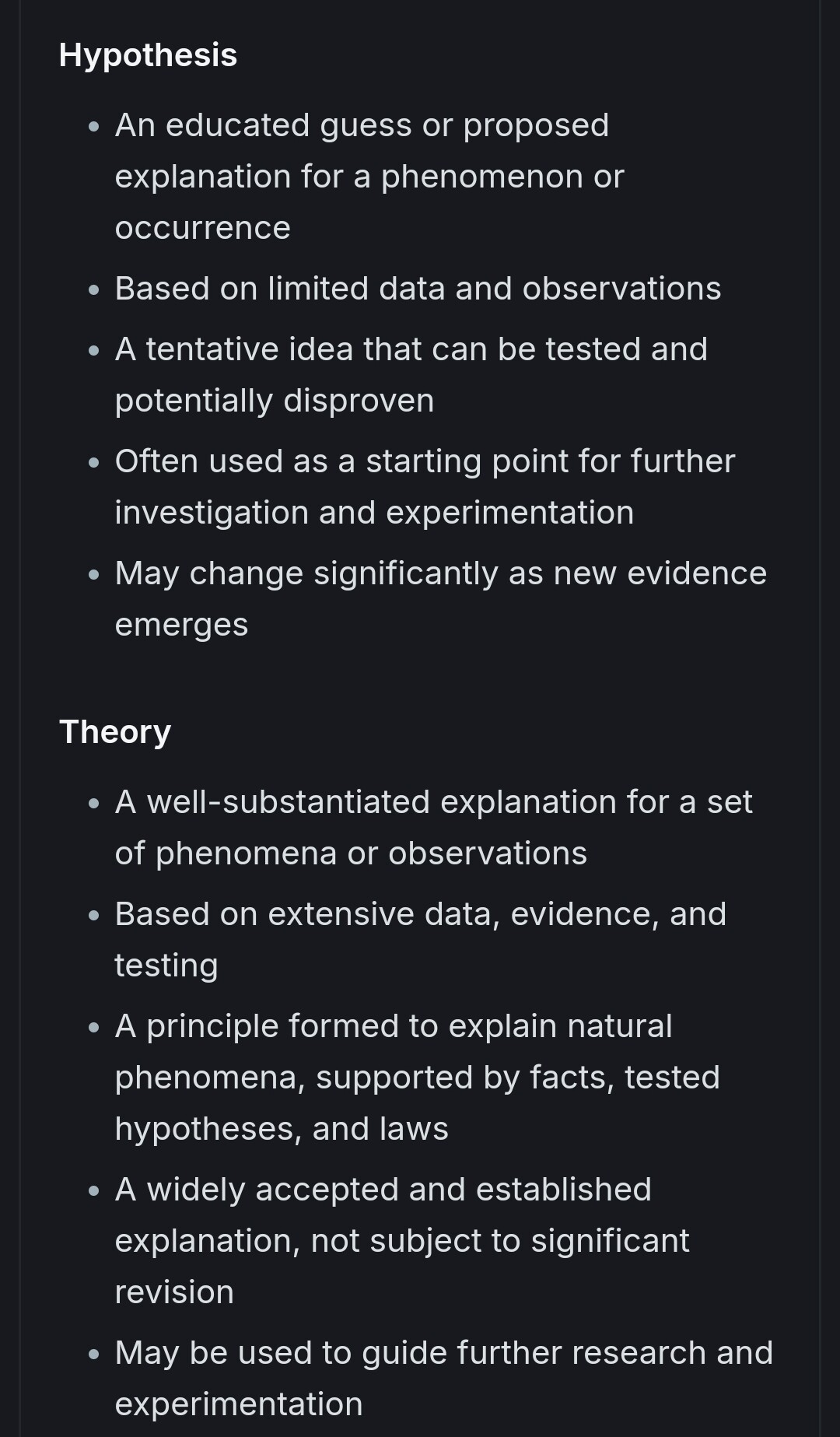Click 'hypotheses, and laws' text

point(282,1129)
